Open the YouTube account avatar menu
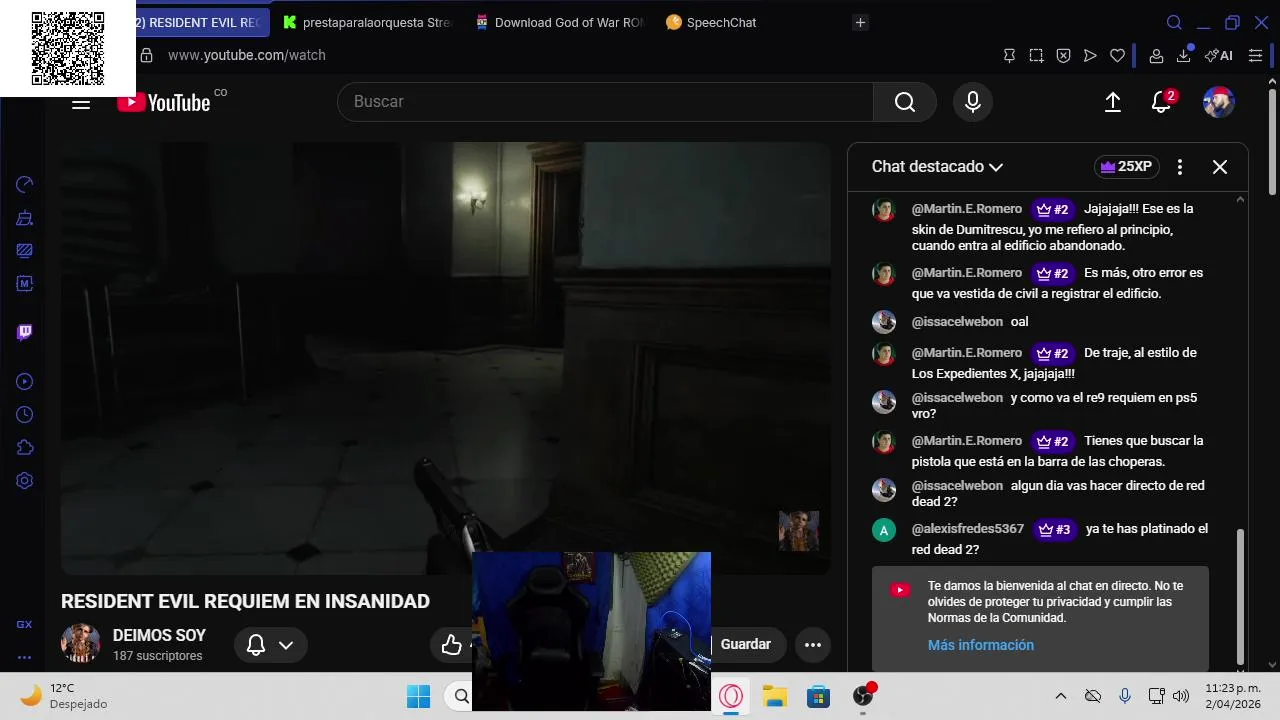This screenshot has width=1280, height=720. (x=1218, y=102)
